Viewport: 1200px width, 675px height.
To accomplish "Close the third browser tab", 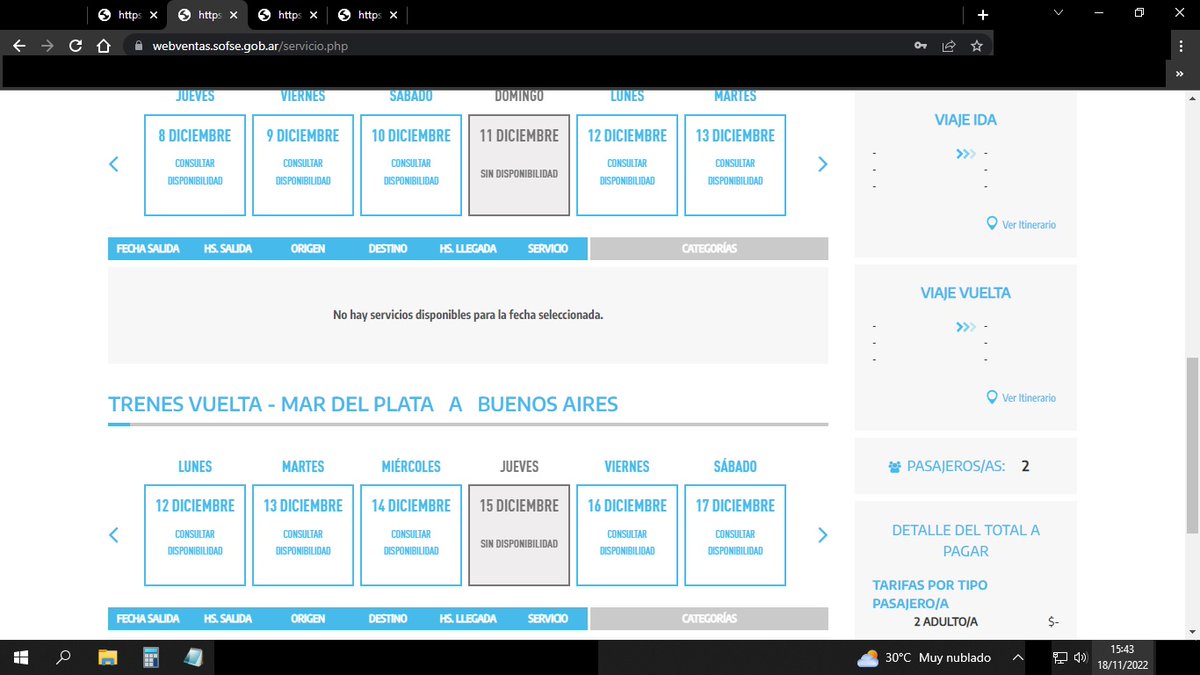I will (x=314, y=15).
